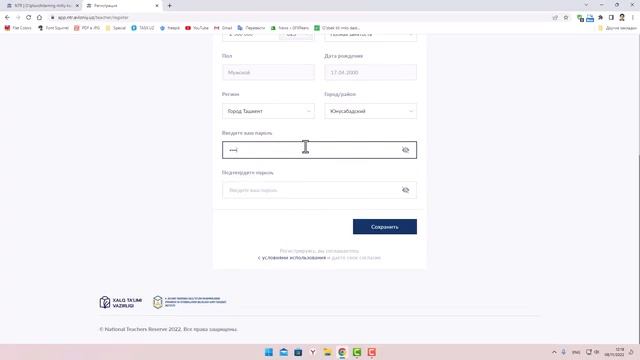Click the second ministry agency logo in footer
This screenshot has height=360, width=640.
point(189,302)
